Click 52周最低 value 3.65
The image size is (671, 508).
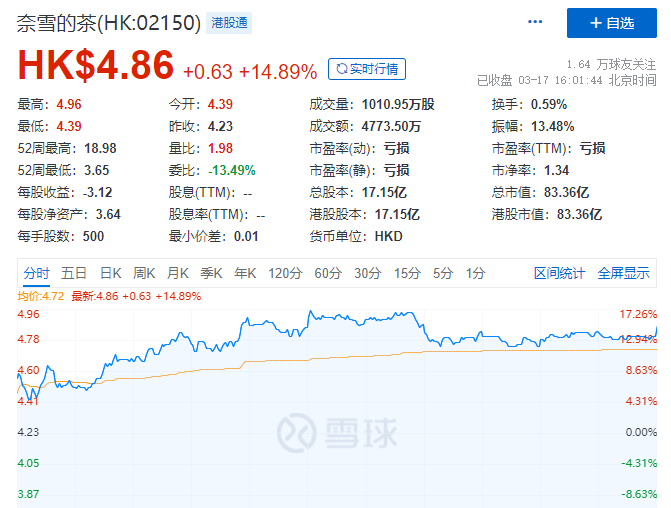(96, 170)
